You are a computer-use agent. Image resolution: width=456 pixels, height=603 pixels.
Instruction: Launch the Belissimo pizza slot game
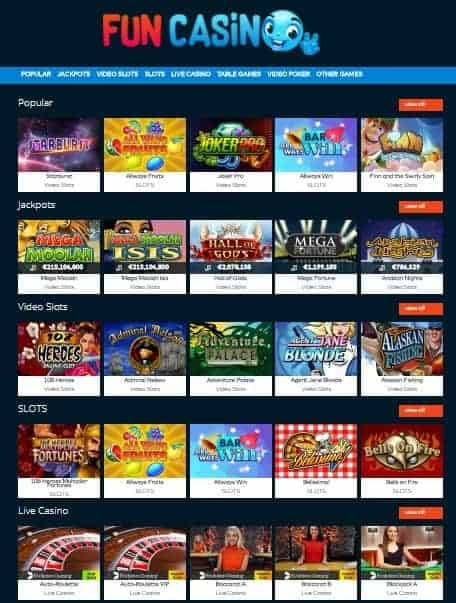coord(316,461)
